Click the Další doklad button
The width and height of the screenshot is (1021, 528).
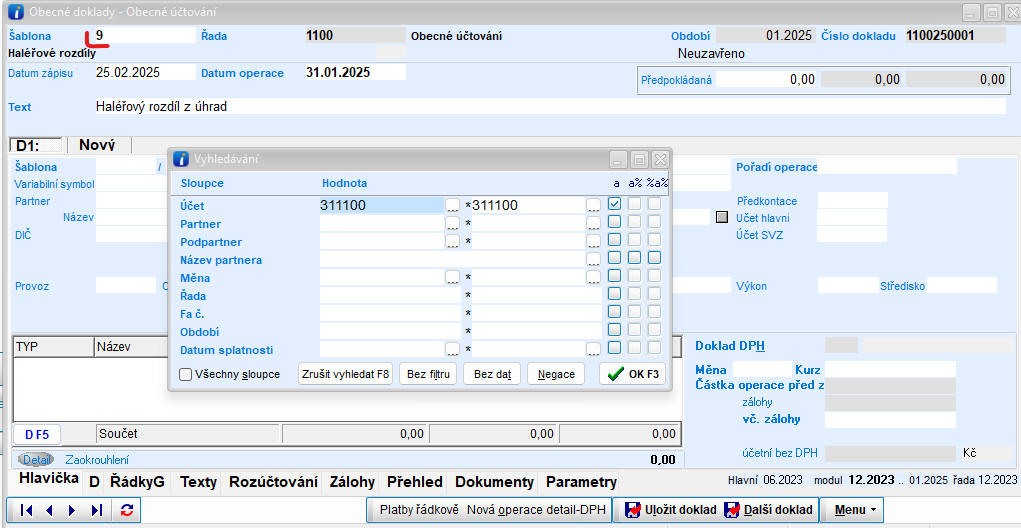[x=765, y=510]
